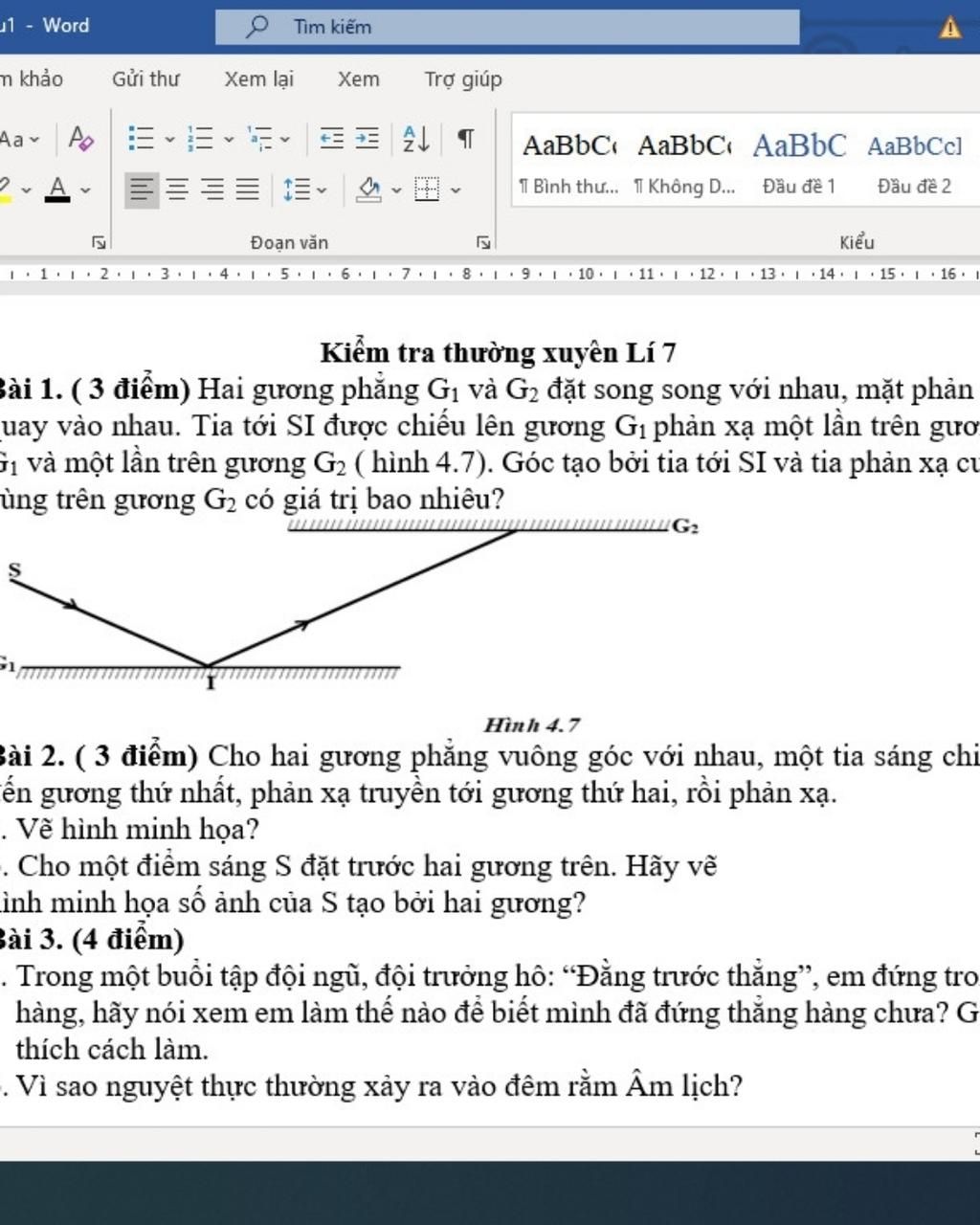Viewport: 980px width, 1225px height.
Task: Center align the paragraph
Action: point(177,189)
